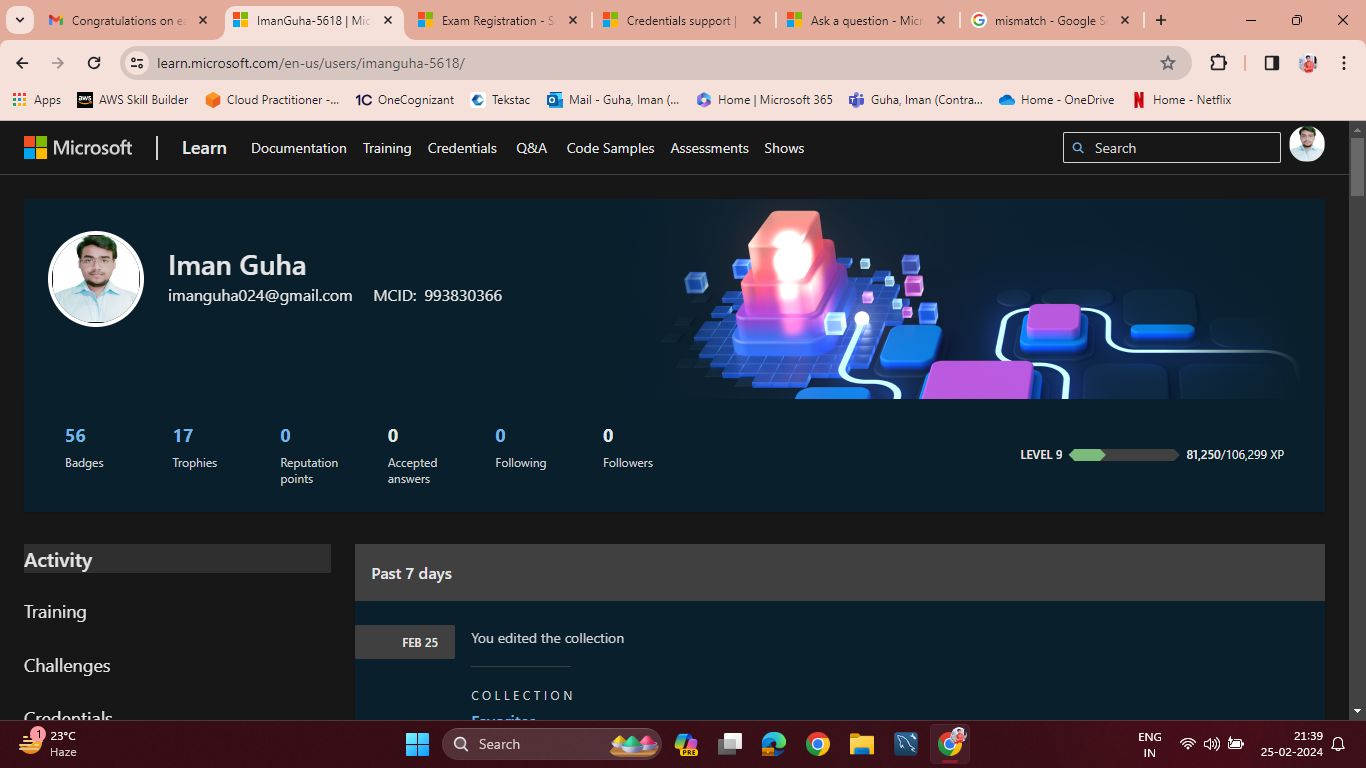This screenshot has width=1366, height=768.
Task: Open Mail - Guha, Iman bookmark
Action: click(x=613, y=100)
